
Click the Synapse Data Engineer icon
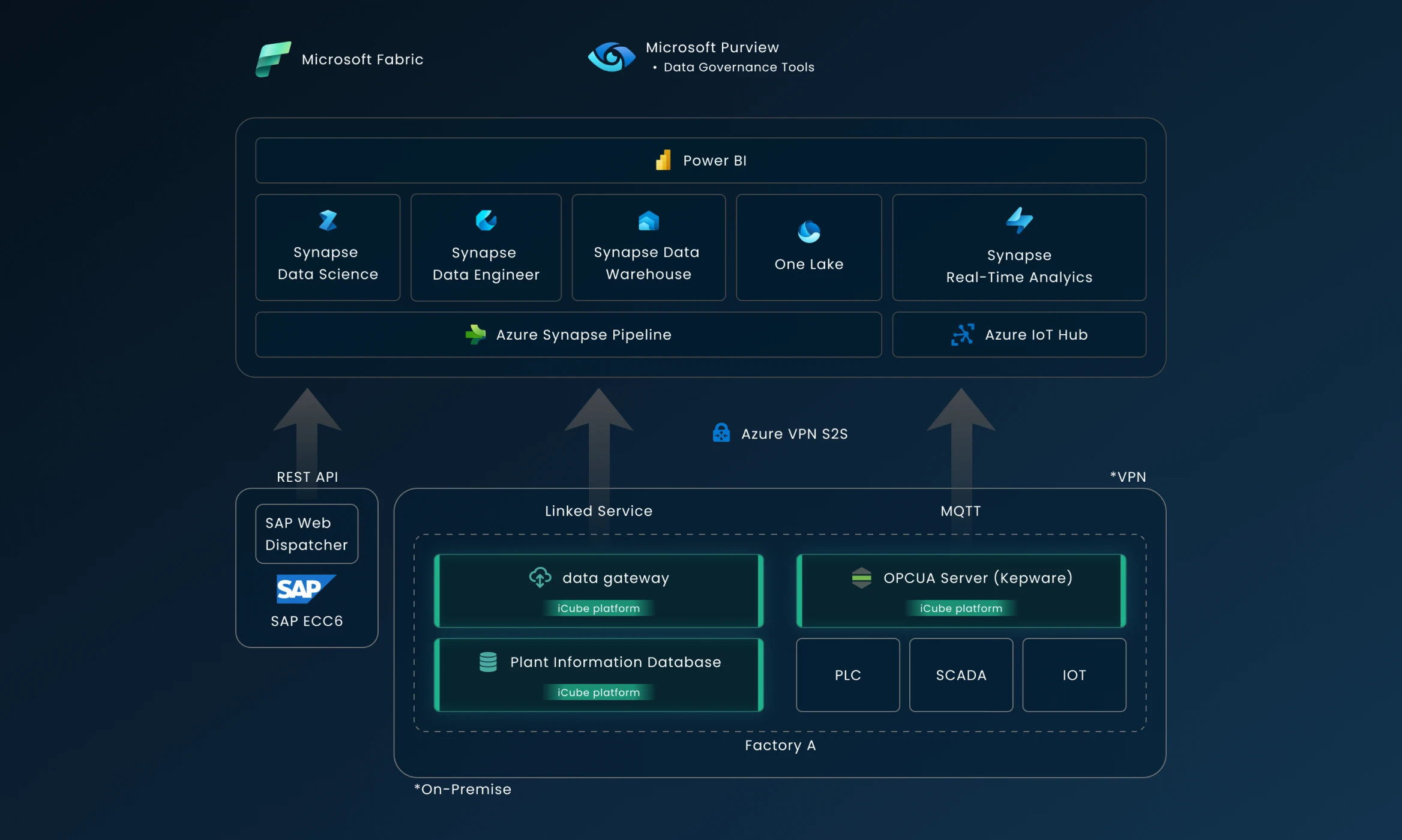tap(486, 220)
